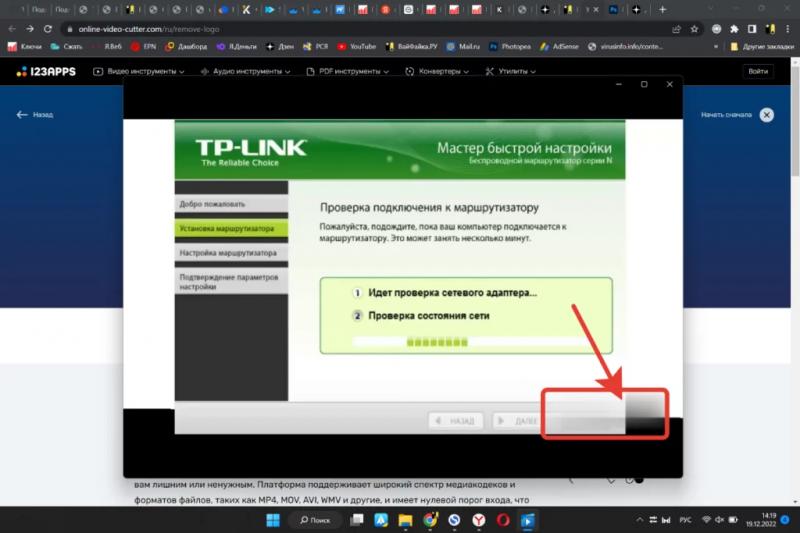This screenshot has width=800, height=533.
Task: Click the browser reload page icon
Action: (x=47, y=29)
